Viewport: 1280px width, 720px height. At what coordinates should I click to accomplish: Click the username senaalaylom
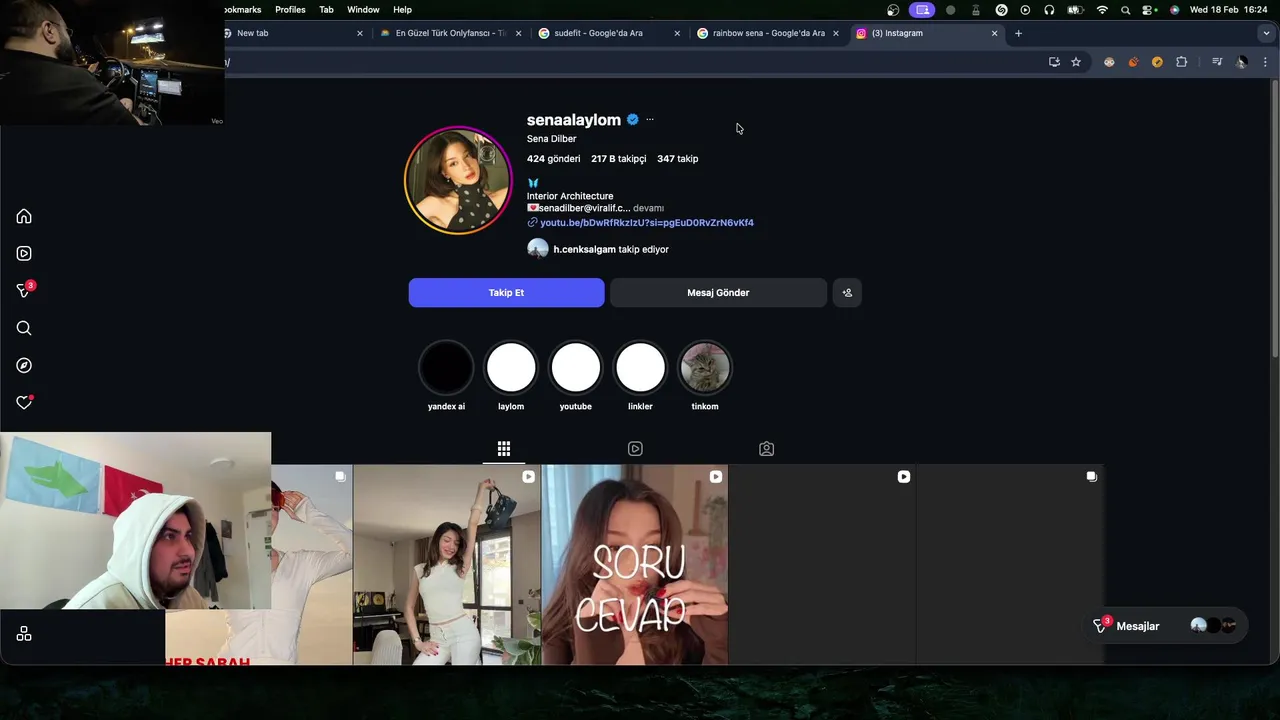click(574, 120)
